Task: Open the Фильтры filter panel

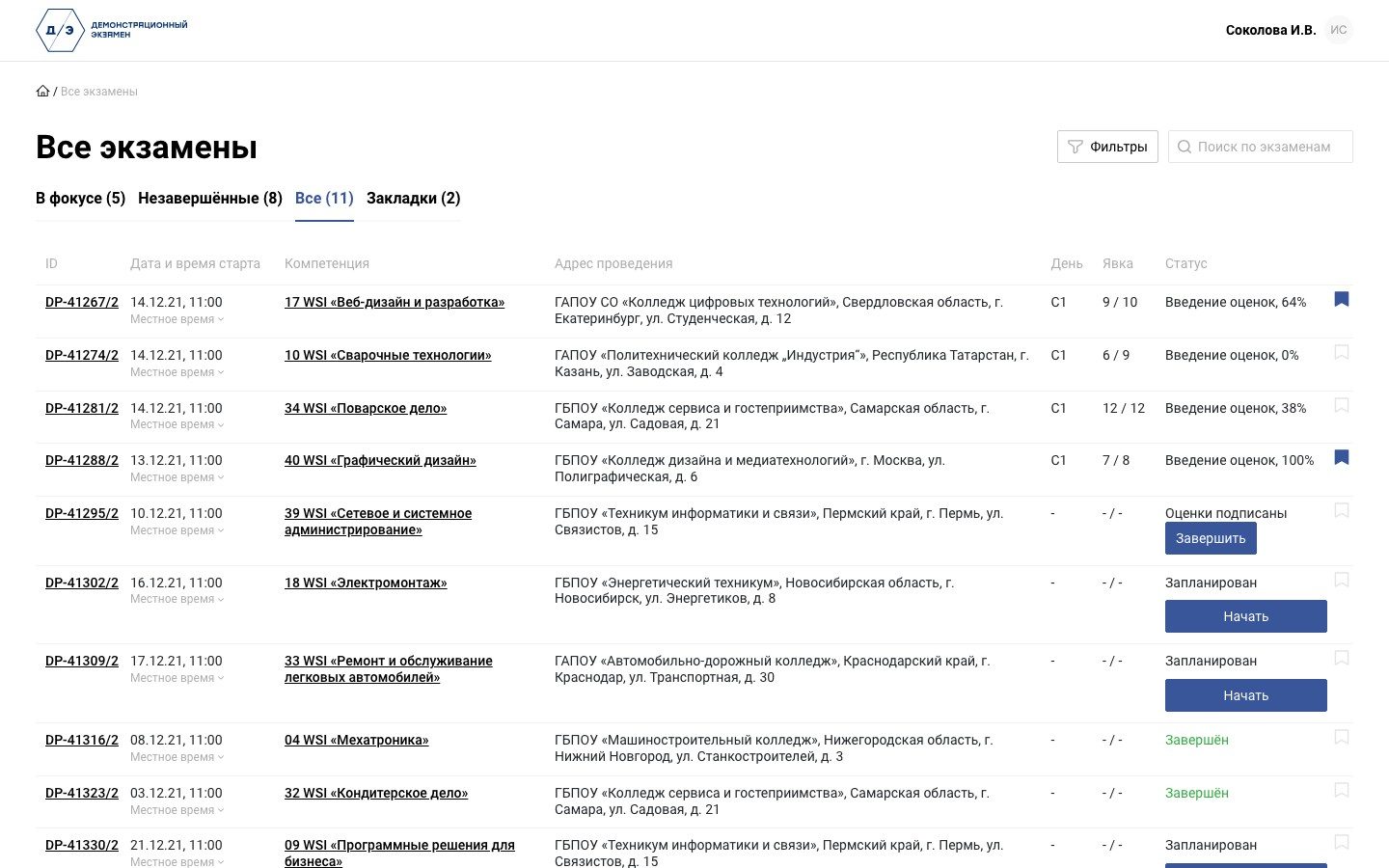Action: point(1107,147)
